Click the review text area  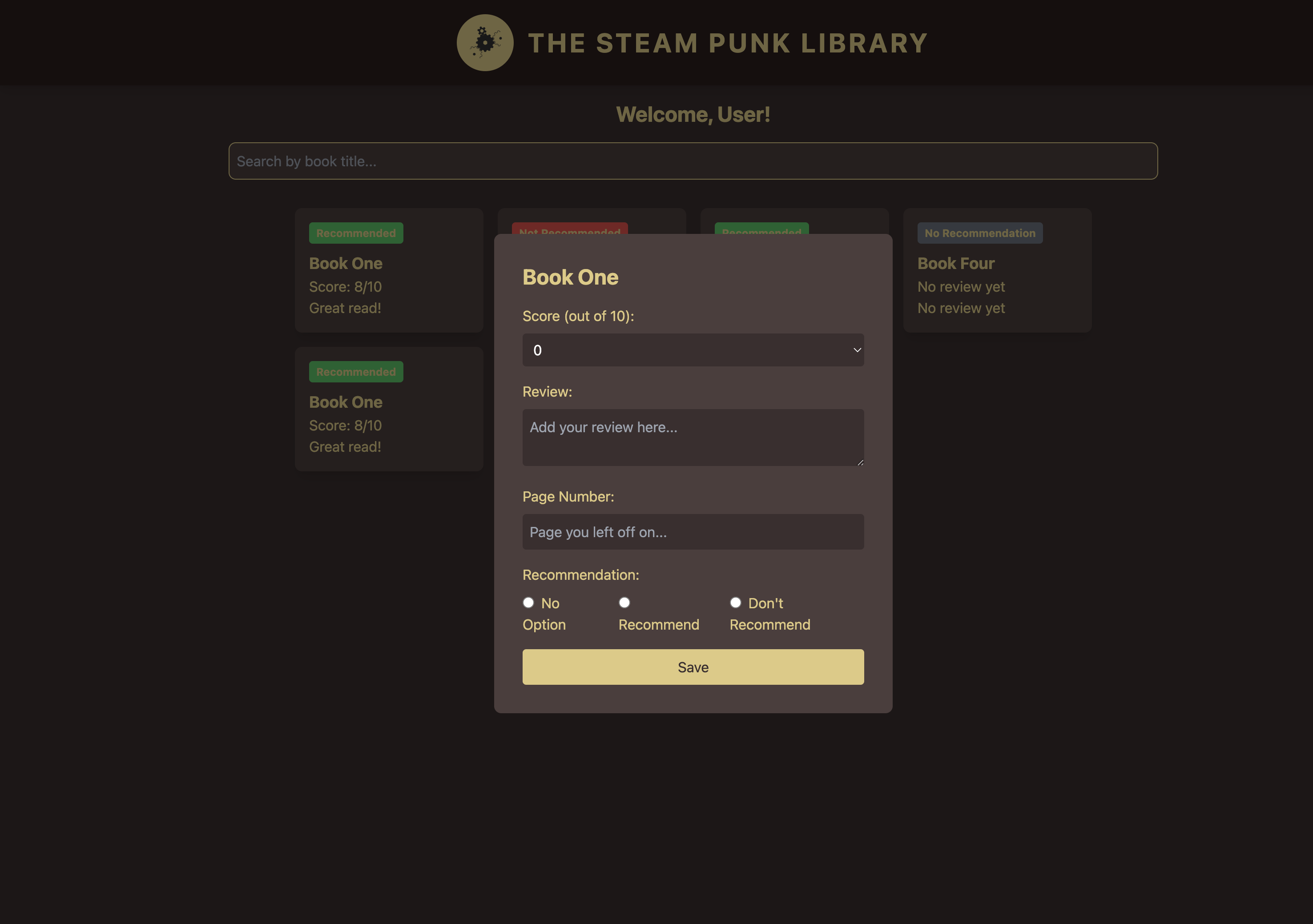(x=693, y=437)
